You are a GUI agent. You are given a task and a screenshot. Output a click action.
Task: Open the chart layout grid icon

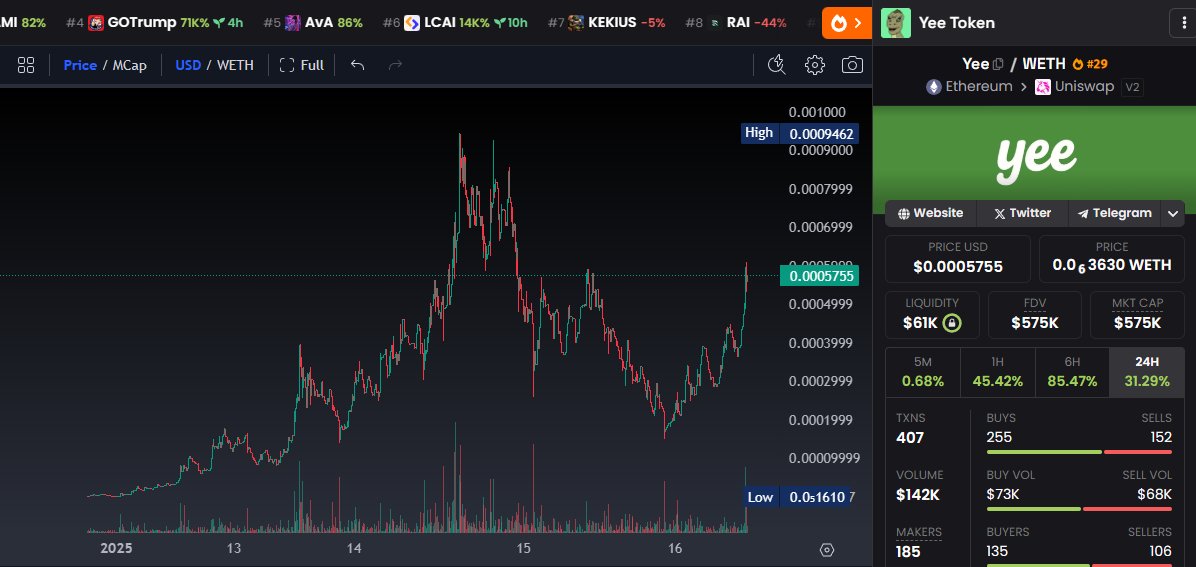[x=26, y=65]
